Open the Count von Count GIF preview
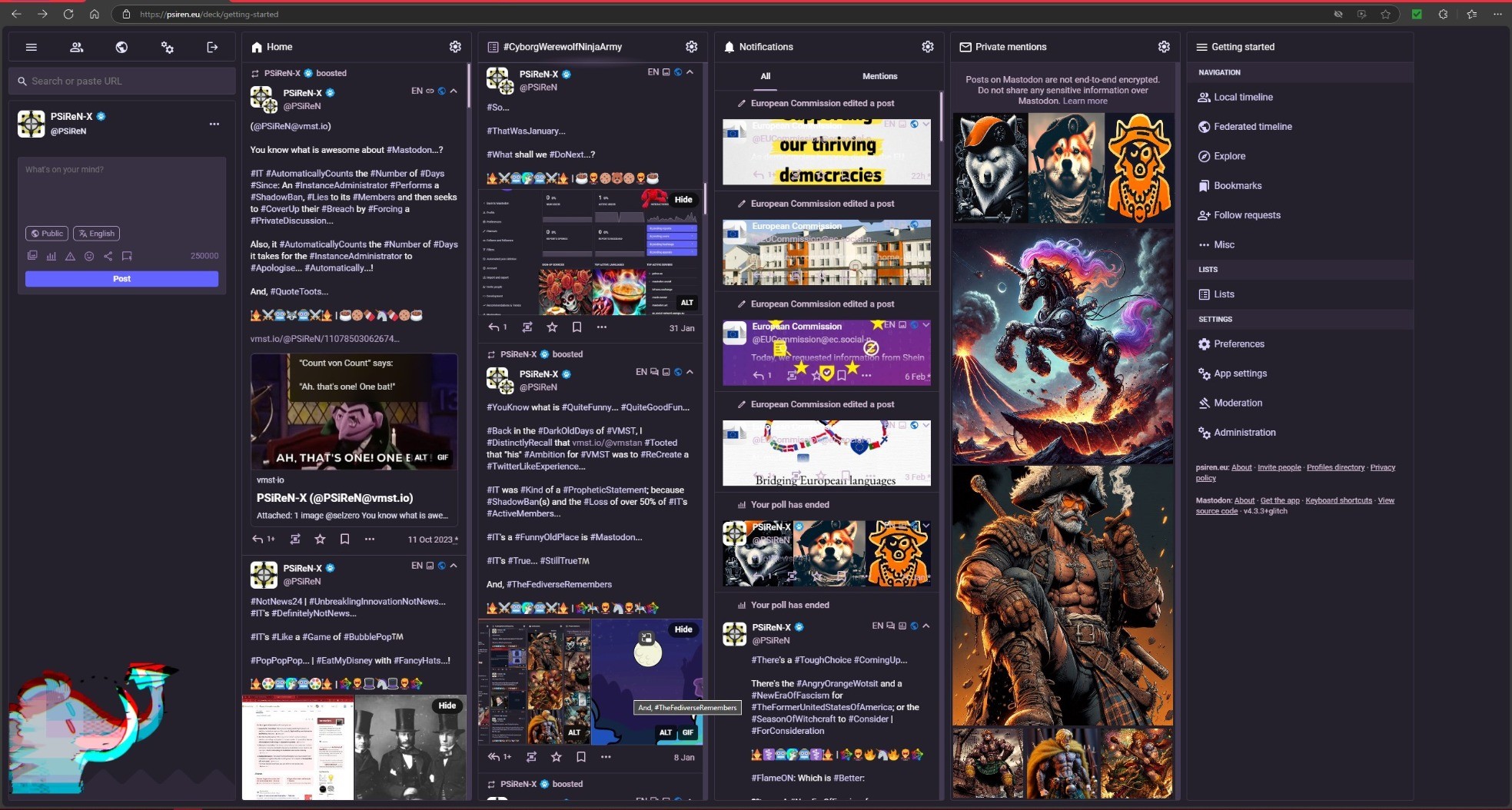Screen dimensions: 1512x810 pos(354,411)
